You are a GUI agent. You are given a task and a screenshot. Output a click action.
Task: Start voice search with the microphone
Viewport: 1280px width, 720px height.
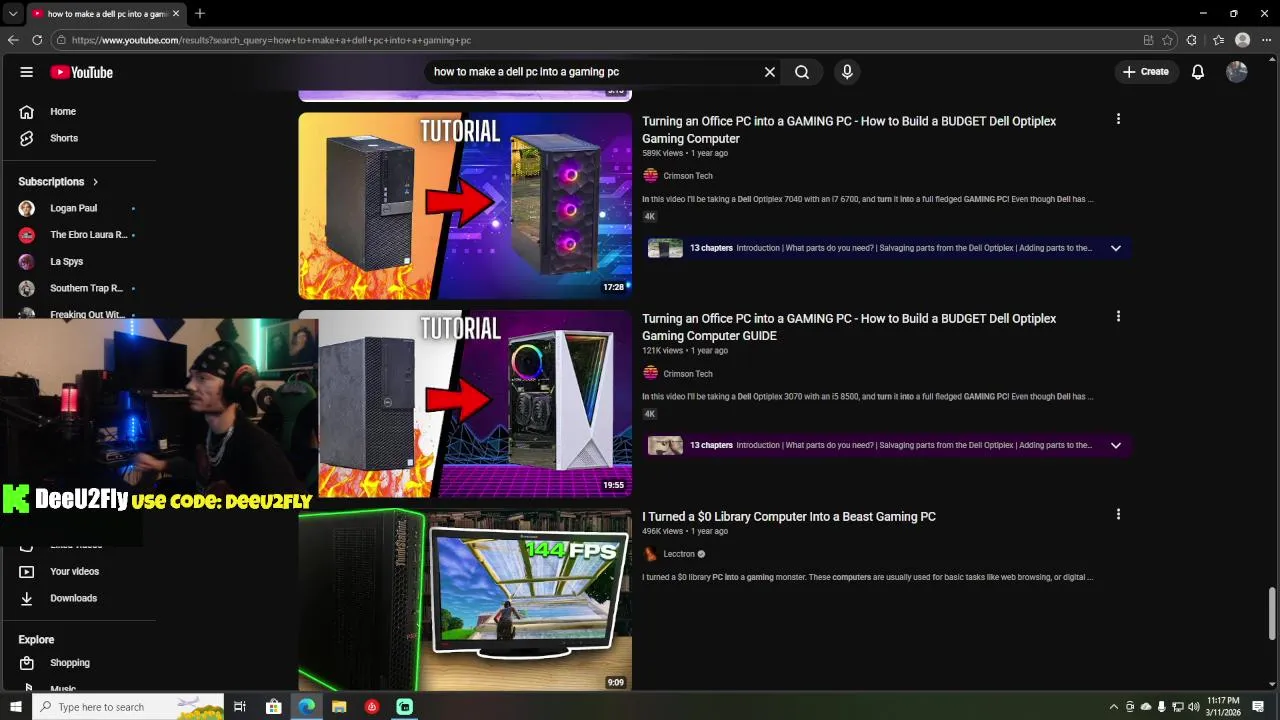coord(847,72)
